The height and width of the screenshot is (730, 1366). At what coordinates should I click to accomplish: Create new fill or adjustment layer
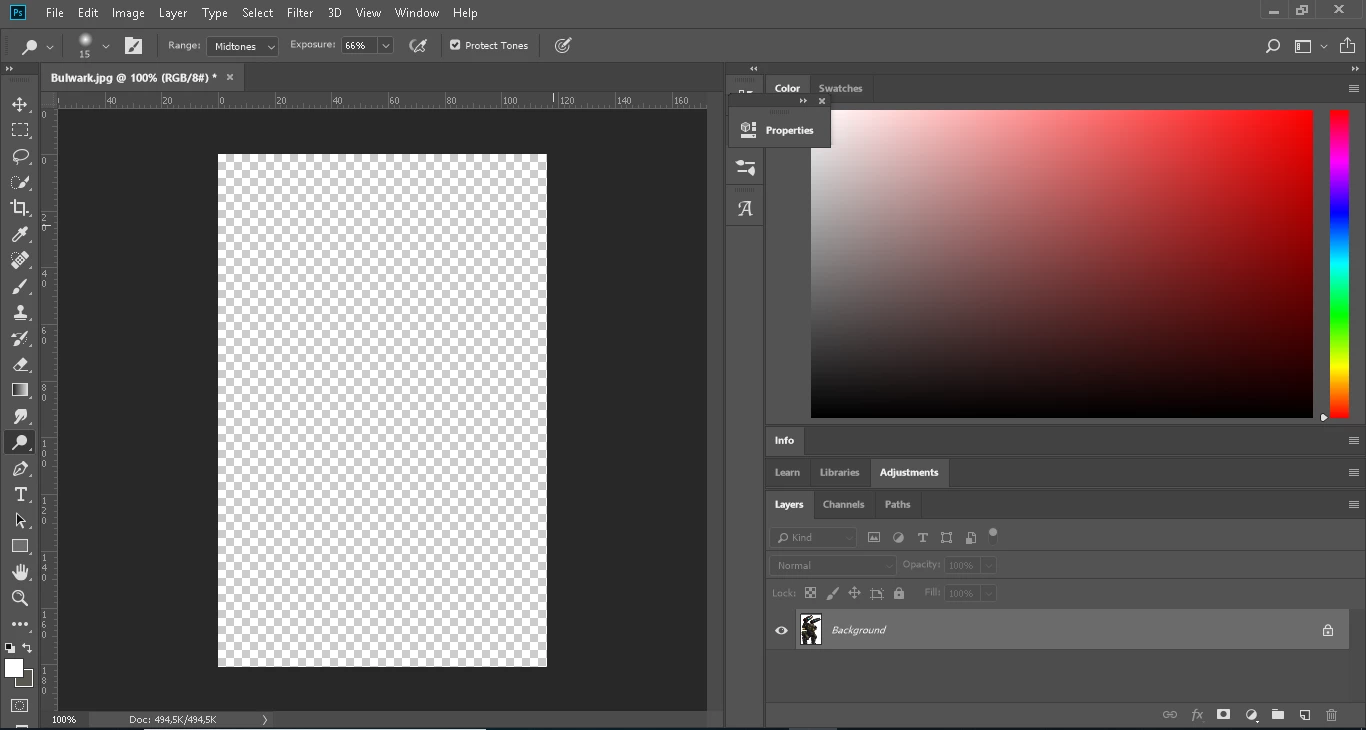pos(1251,715)
